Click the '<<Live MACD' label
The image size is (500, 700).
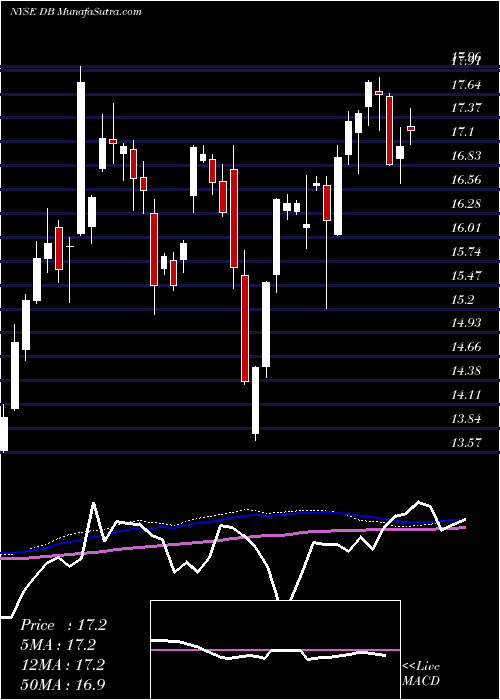coord(421,674)
